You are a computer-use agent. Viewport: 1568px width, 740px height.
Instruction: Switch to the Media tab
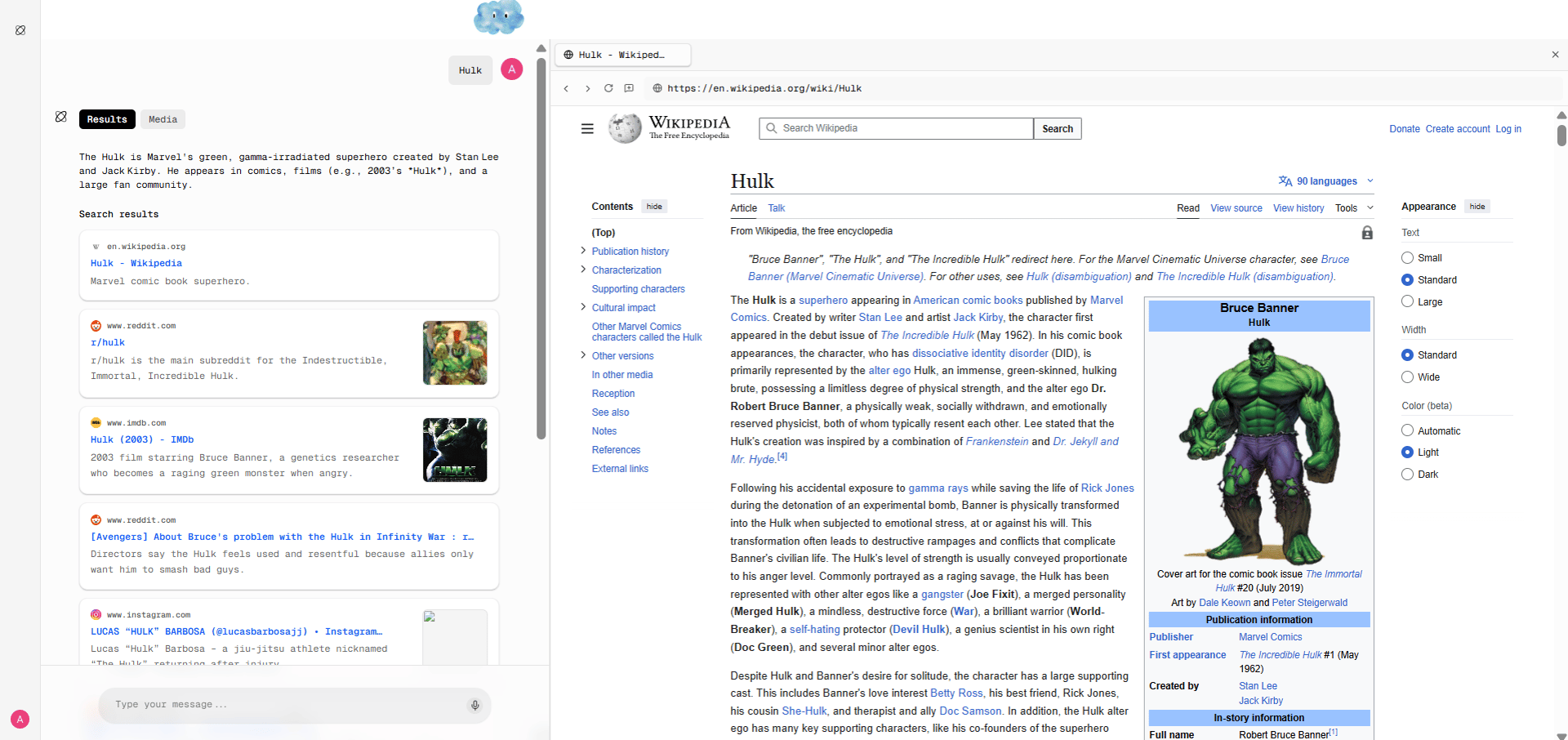click(163, 119)
